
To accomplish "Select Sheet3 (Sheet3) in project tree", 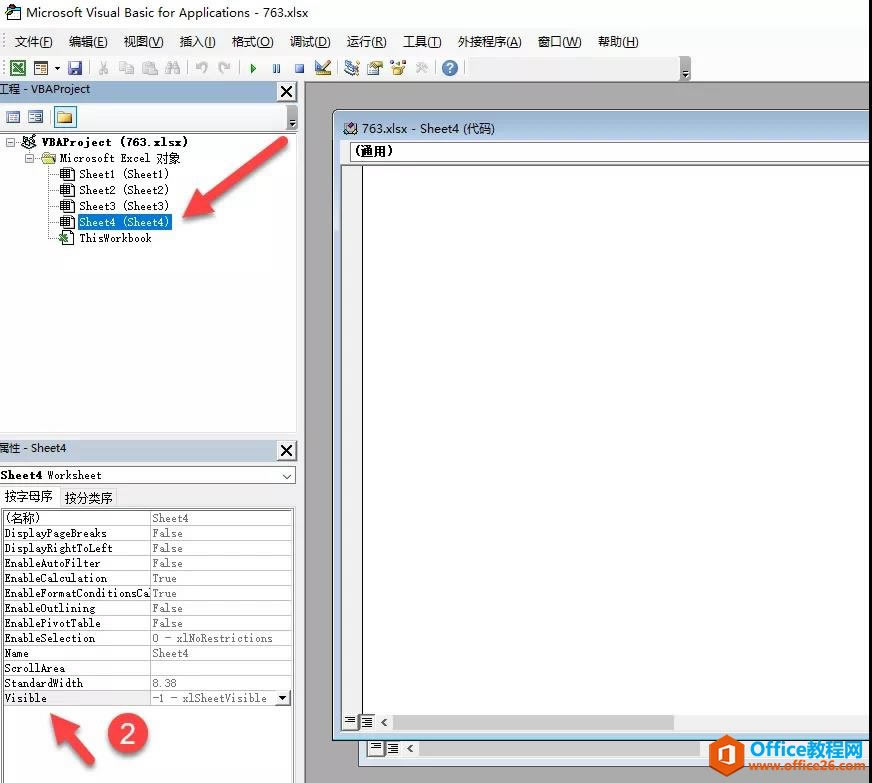I will click(x=123, y=206).
